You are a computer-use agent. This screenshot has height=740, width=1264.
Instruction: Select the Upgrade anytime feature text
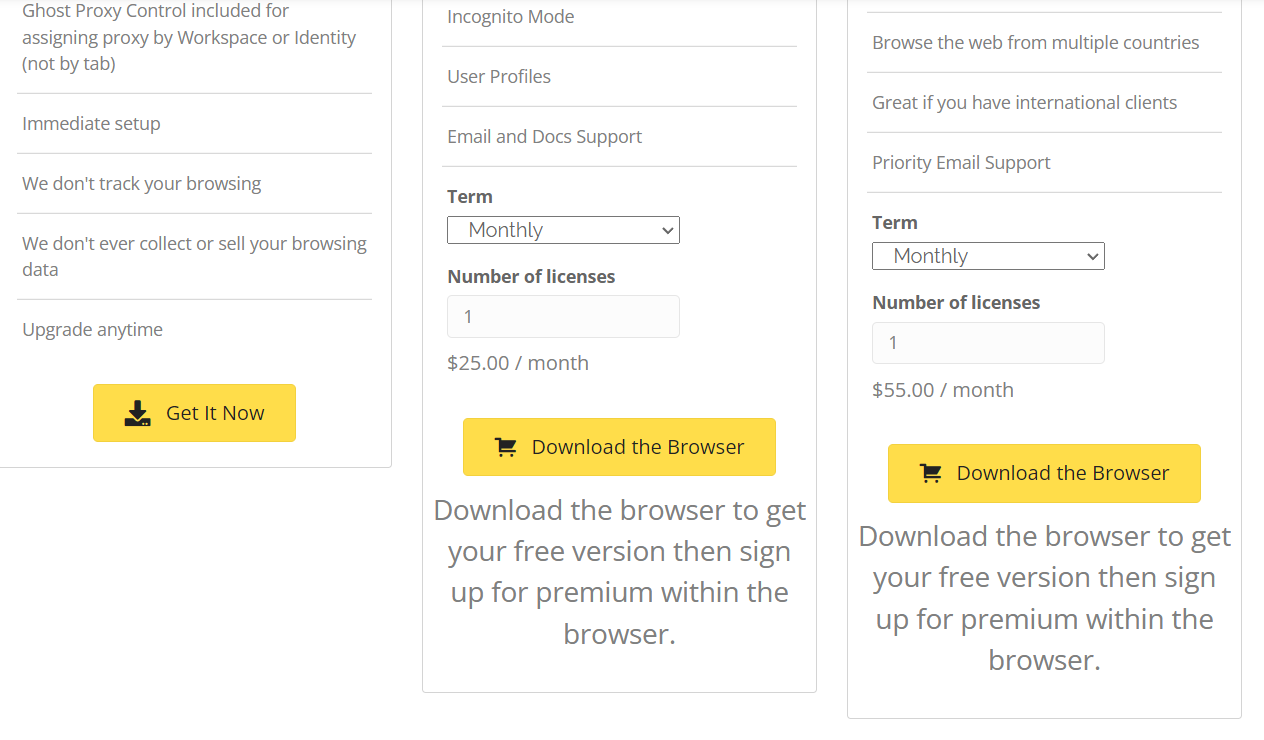pos(92,329)
